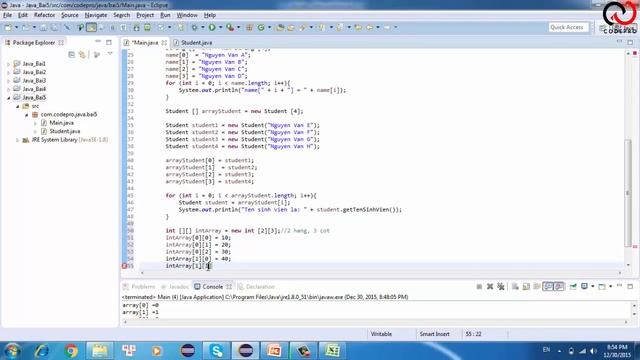Click the Back navigation arrow icon

(369, 27)
